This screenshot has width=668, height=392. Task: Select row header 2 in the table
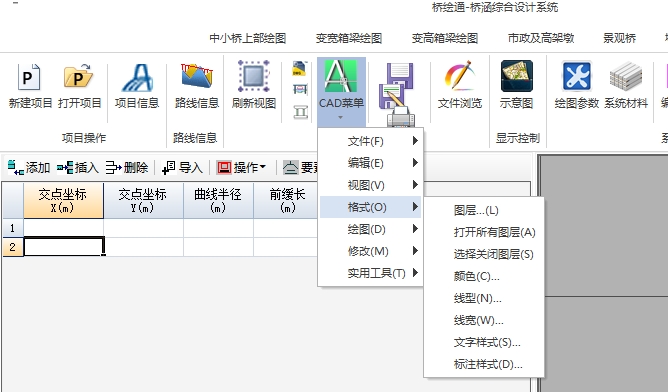coord(12,247)
